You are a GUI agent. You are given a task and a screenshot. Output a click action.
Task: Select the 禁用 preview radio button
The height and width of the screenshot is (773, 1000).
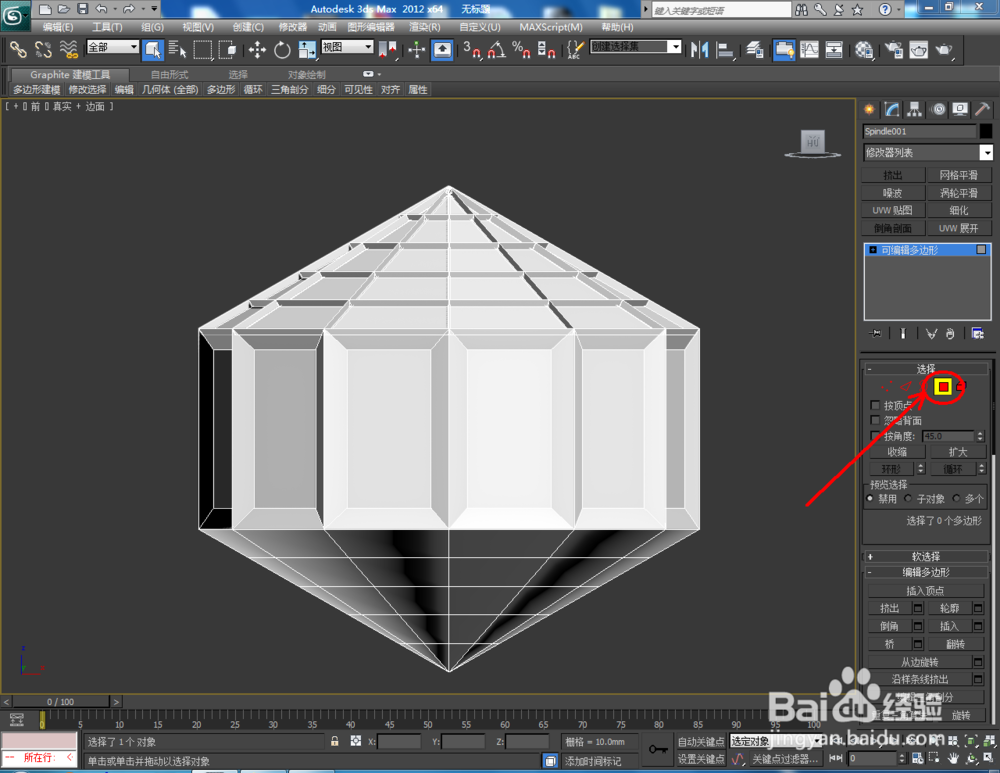pyautogui.click(x=870, y=498)
